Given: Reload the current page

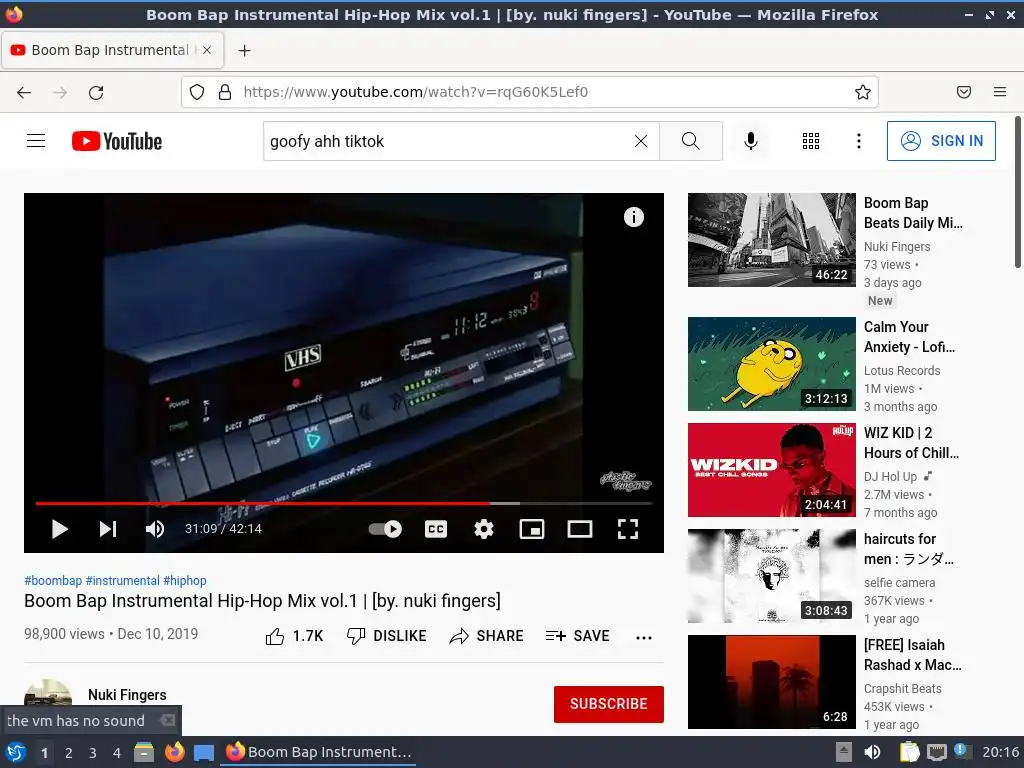Looking at the screenshot, I should pyautogui.click(x=96, y=92).
